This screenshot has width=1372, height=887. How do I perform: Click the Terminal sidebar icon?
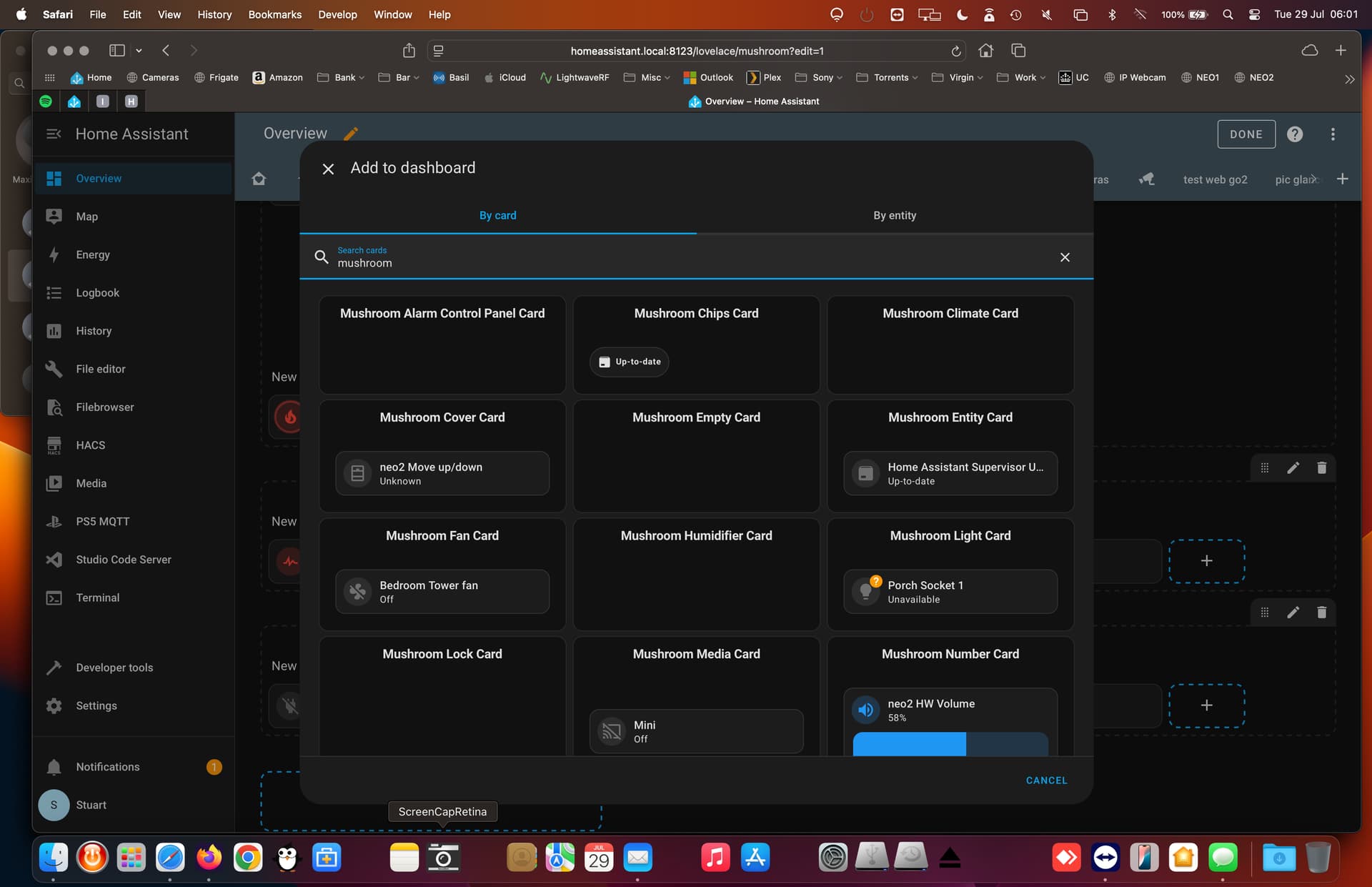(54, 598)
